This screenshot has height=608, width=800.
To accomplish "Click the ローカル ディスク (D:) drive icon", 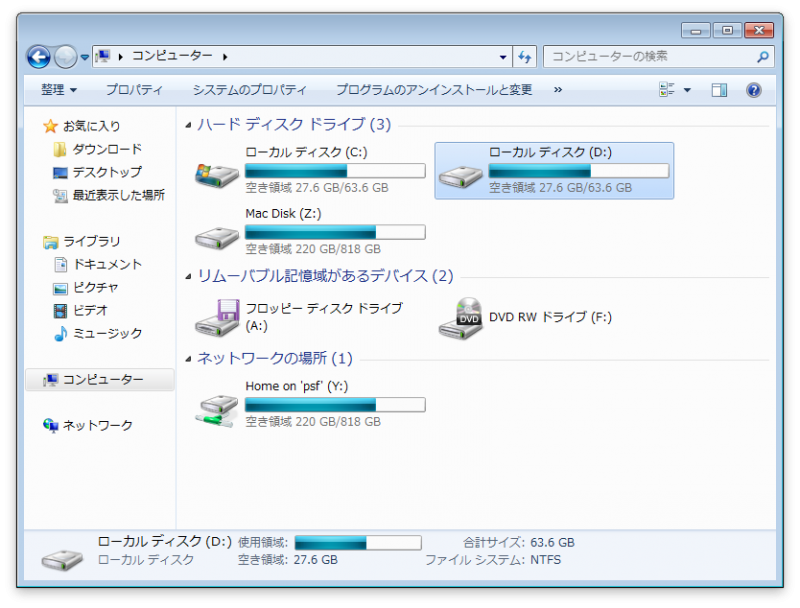I will pyautogui.click(x=461, y=176).
